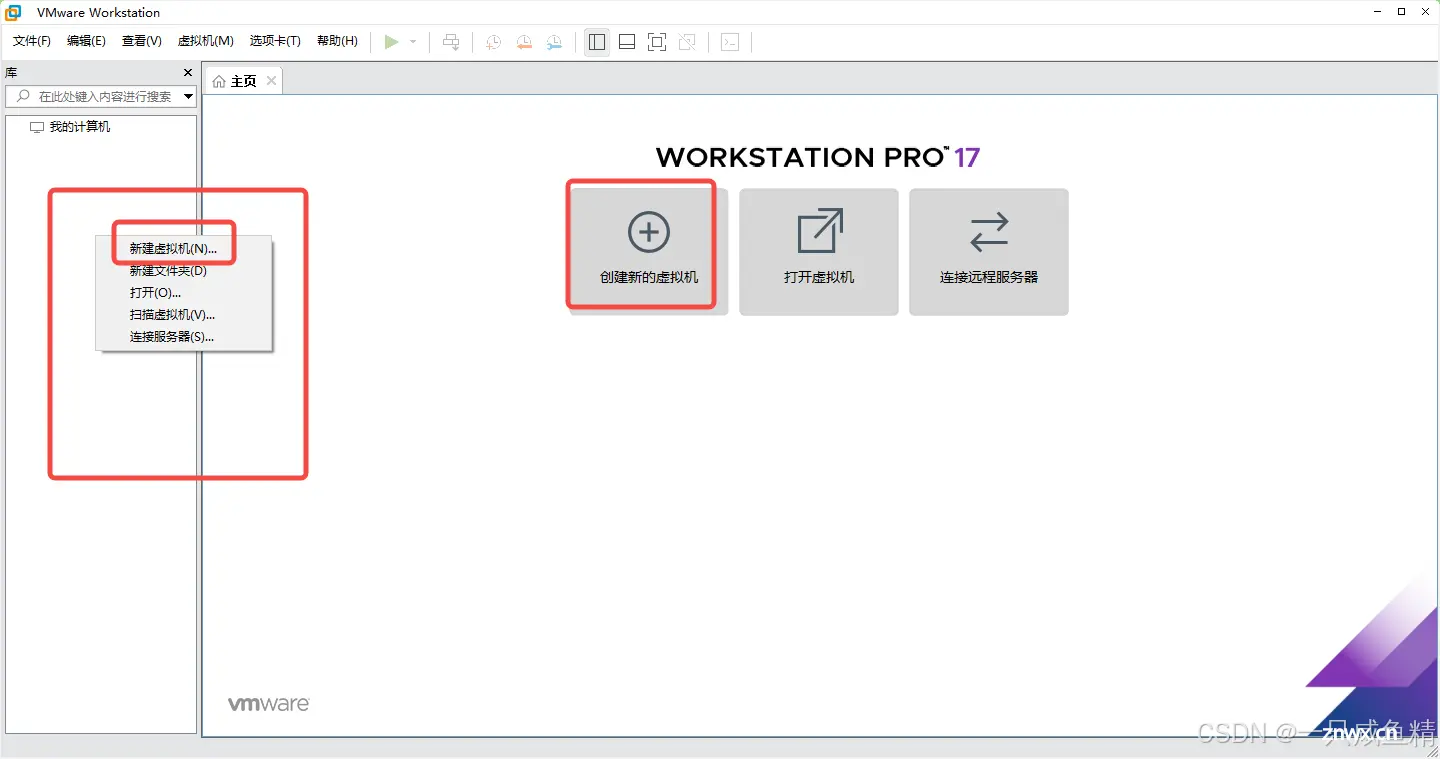
Task: Close the VMware Workstation window
Action: [x=1427, y=12]
